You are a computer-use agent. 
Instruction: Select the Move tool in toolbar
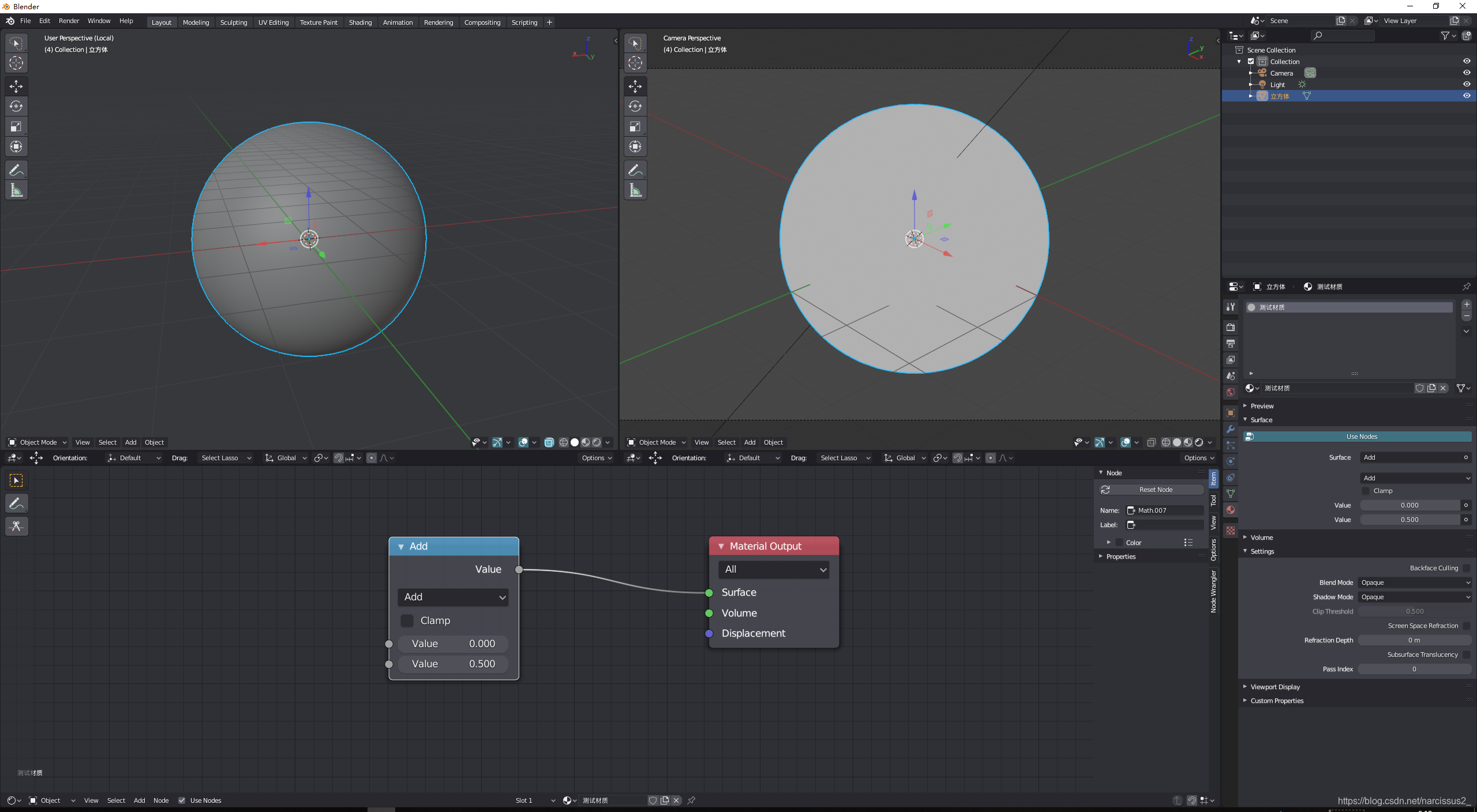(x=15, y=84)
